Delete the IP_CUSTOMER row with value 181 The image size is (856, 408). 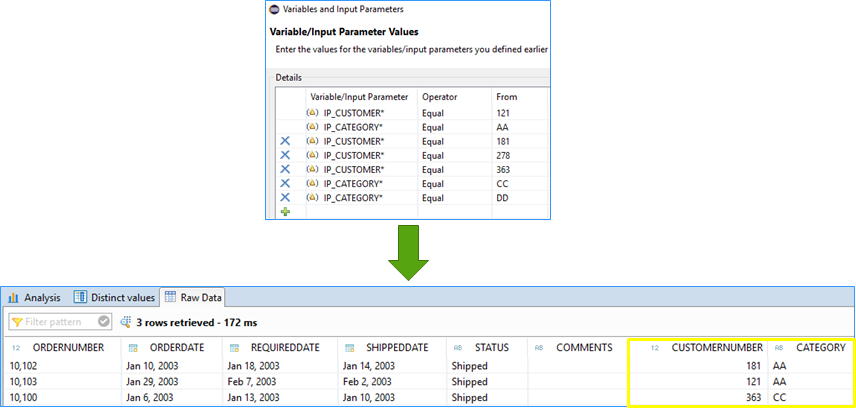click(x=285, y=141)
